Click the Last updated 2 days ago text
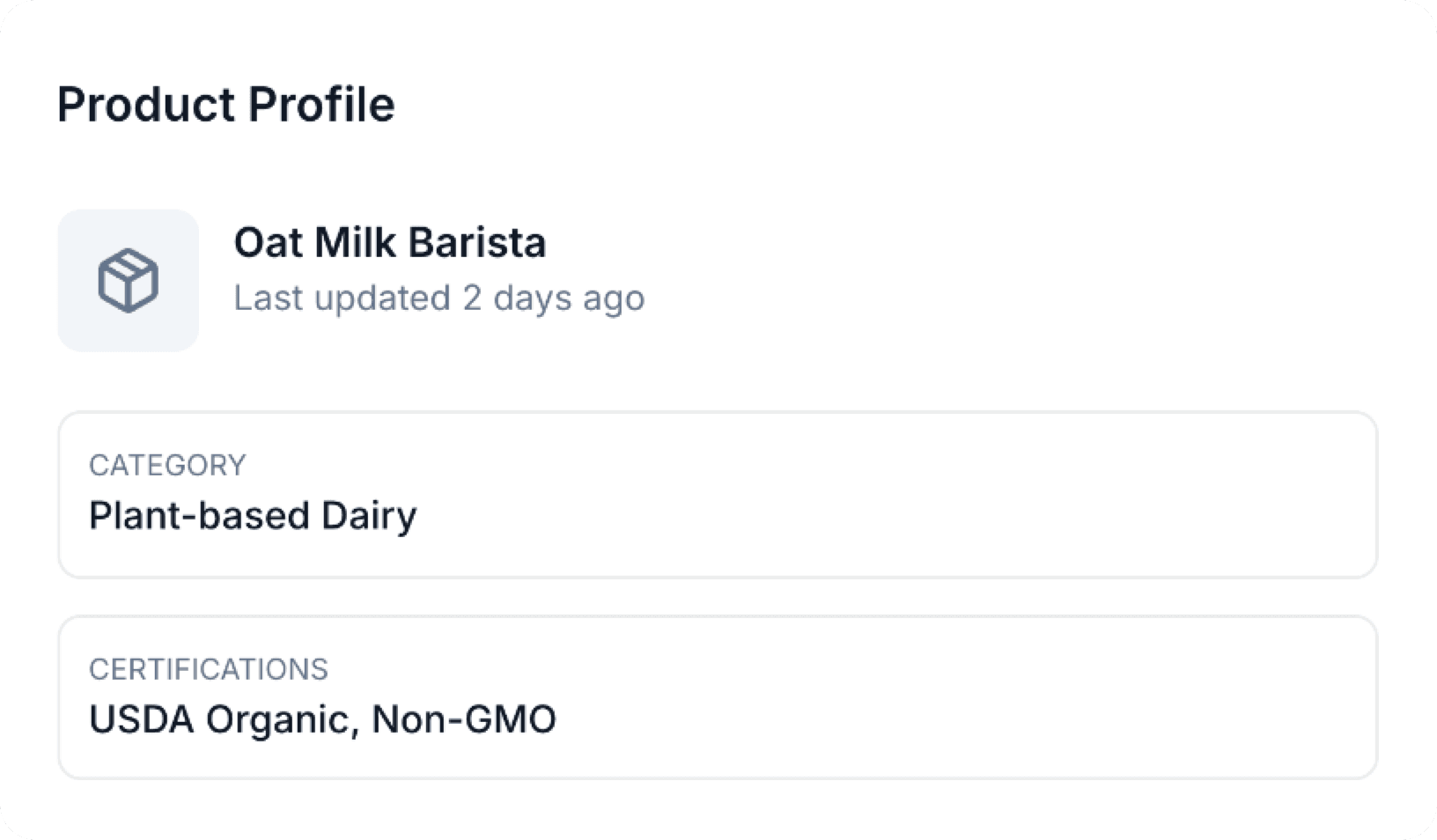Screen dimensions: 1437x840 (x=438, y=298)
